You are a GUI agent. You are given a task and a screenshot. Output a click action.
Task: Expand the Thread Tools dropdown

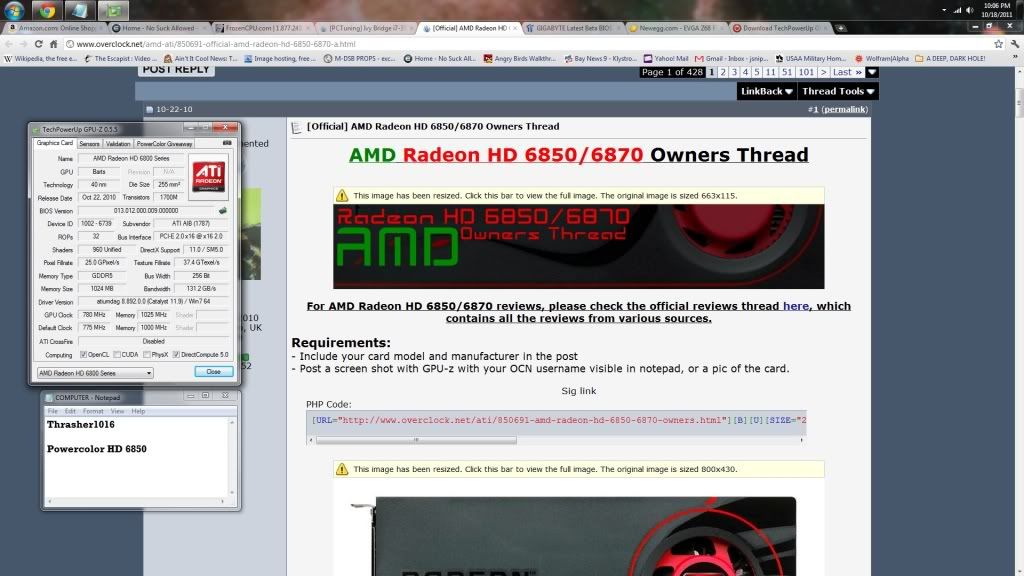pyautogui.click(x=838, y=91)
